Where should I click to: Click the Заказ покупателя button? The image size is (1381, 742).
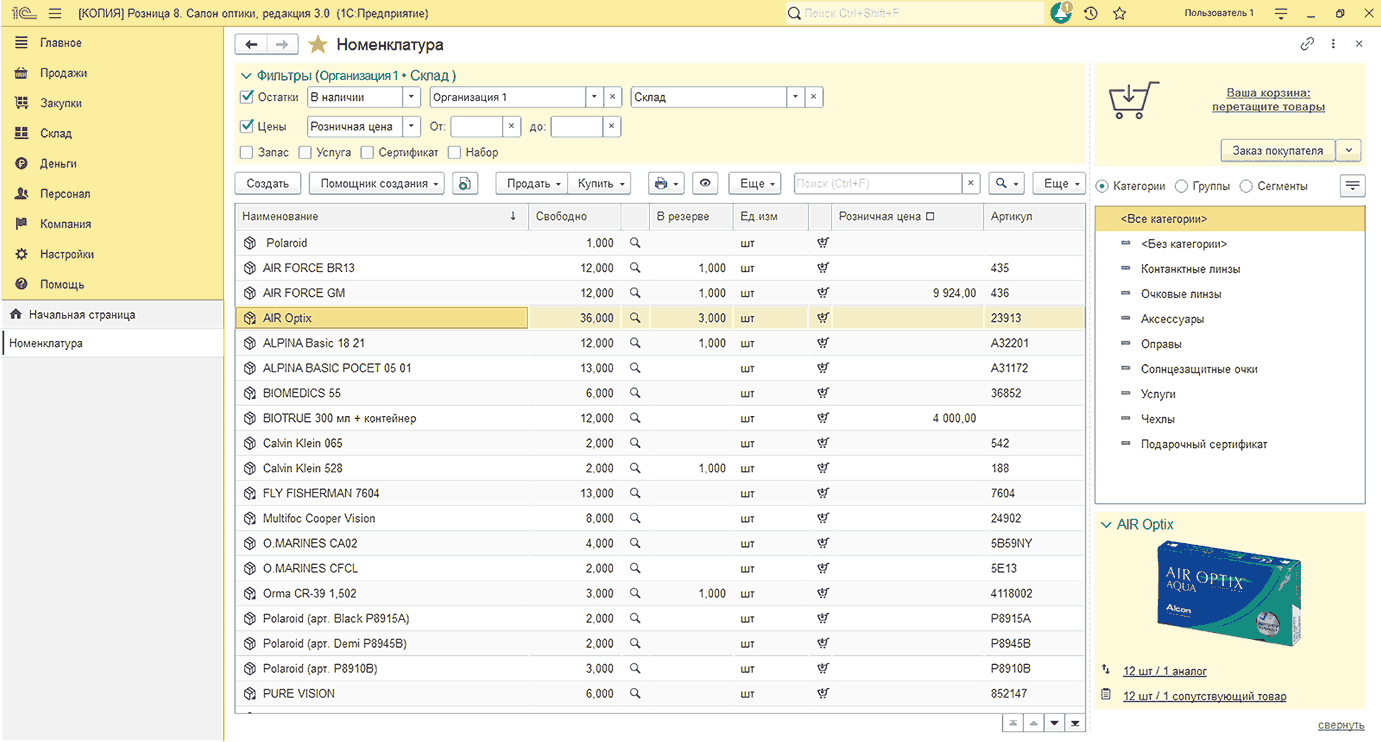pos(1278,150)
